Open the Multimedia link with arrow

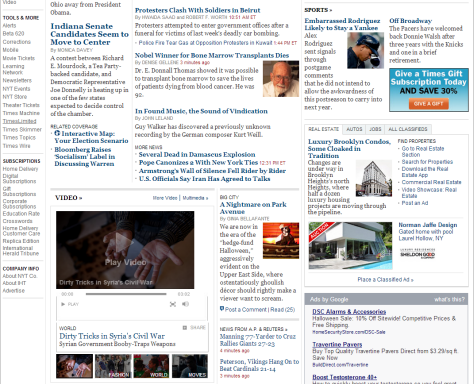195,198
